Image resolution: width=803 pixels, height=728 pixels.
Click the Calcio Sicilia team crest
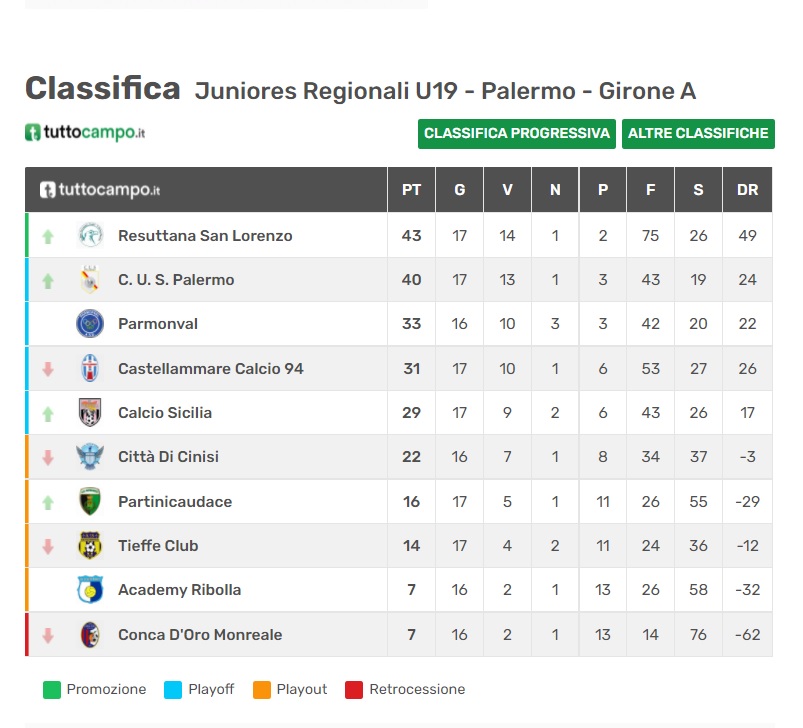90,413
